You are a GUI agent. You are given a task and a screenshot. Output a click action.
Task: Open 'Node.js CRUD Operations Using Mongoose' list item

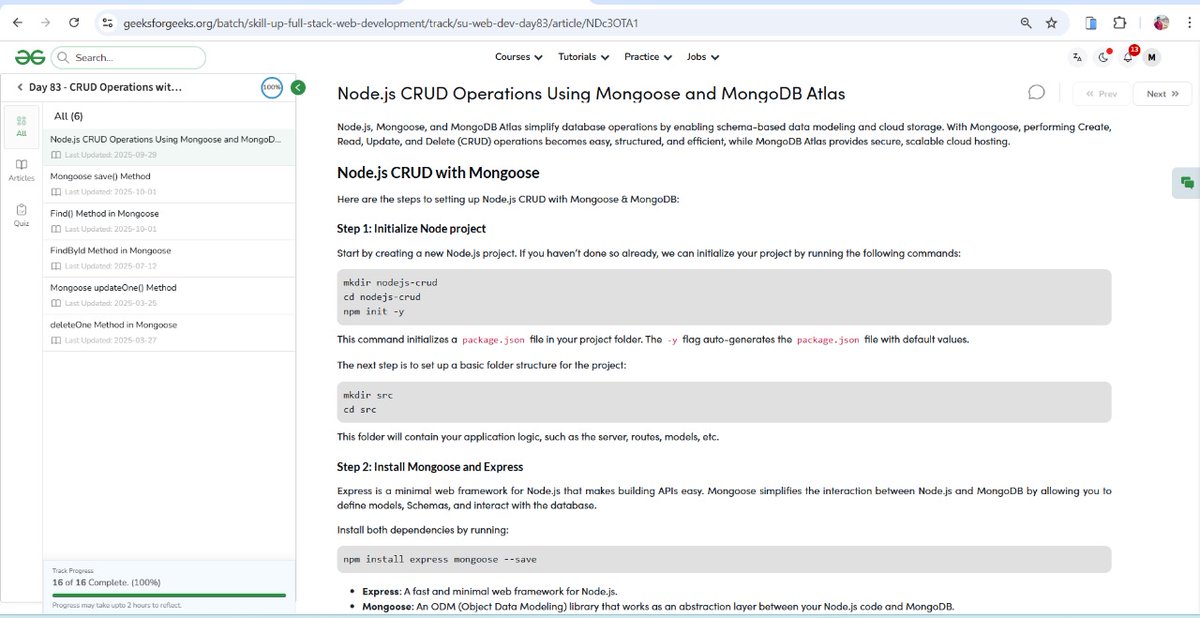click(x=169, y=146)
